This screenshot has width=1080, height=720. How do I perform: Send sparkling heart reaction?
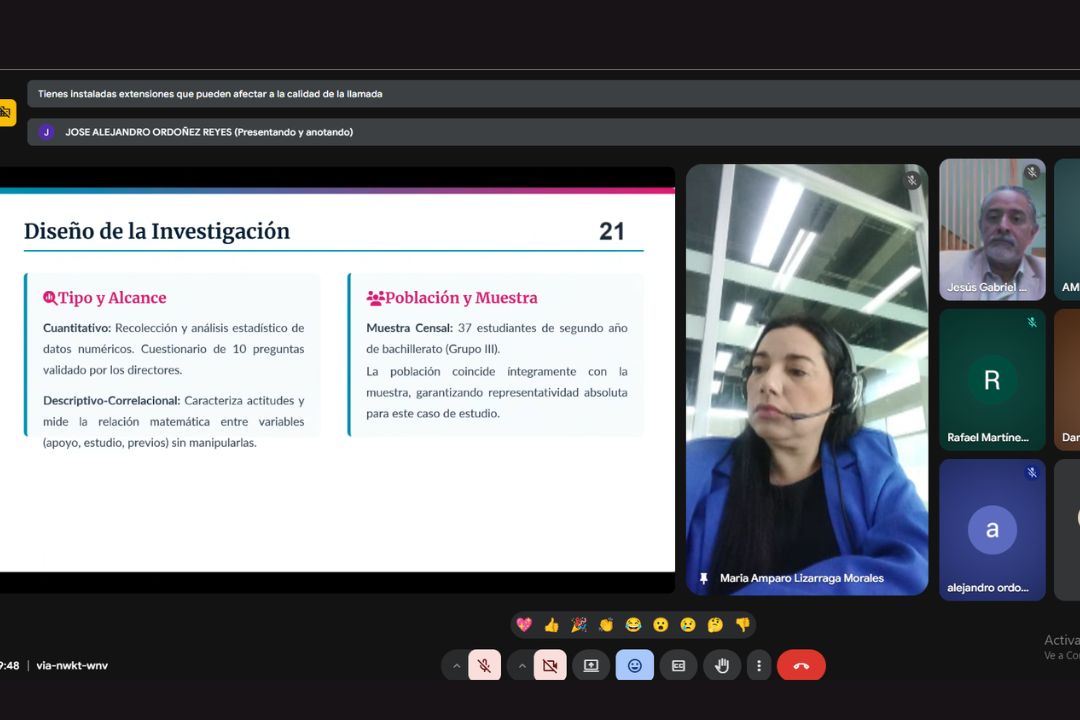click(x=524, y=625)
